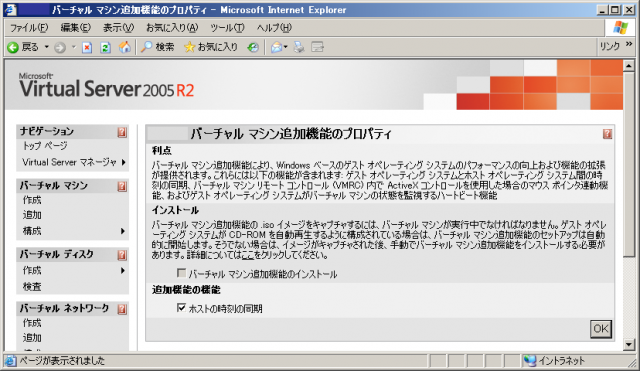Click the Internet Explorer icon in the title bar
The width and height of the screenshot is (640, 371).
(10, 9)
